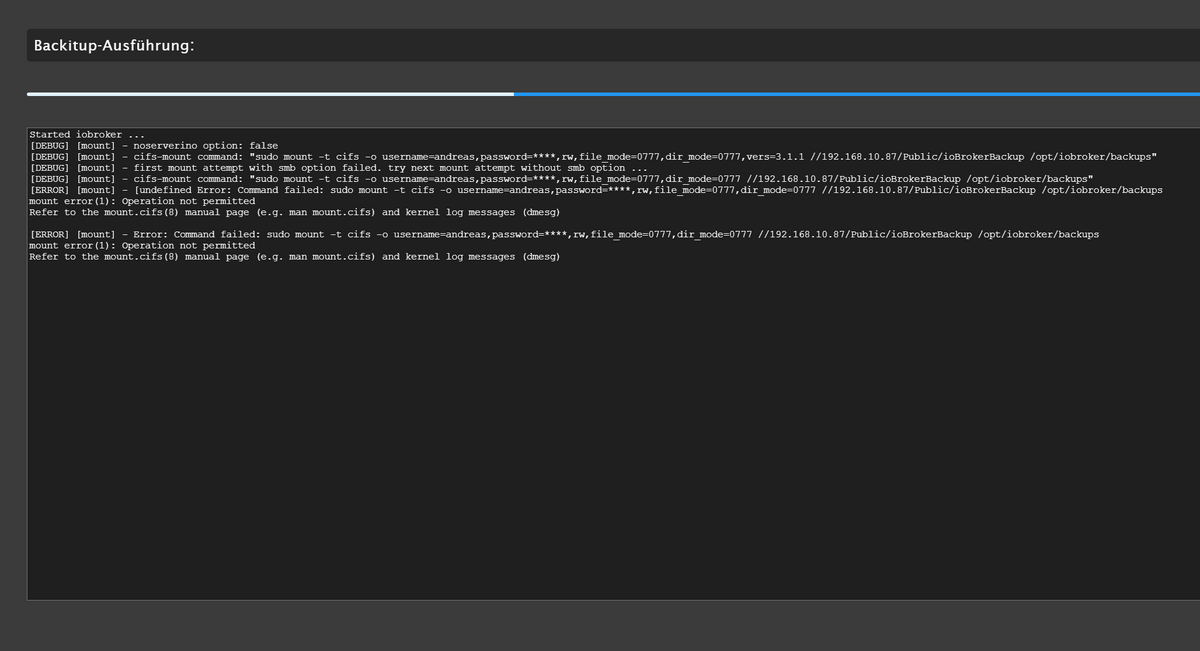Select the second "[ERROR] [mount] - Error: Command failed" line
The height and width of the screenshot is (651, 1200).
[x=564, y=234]
